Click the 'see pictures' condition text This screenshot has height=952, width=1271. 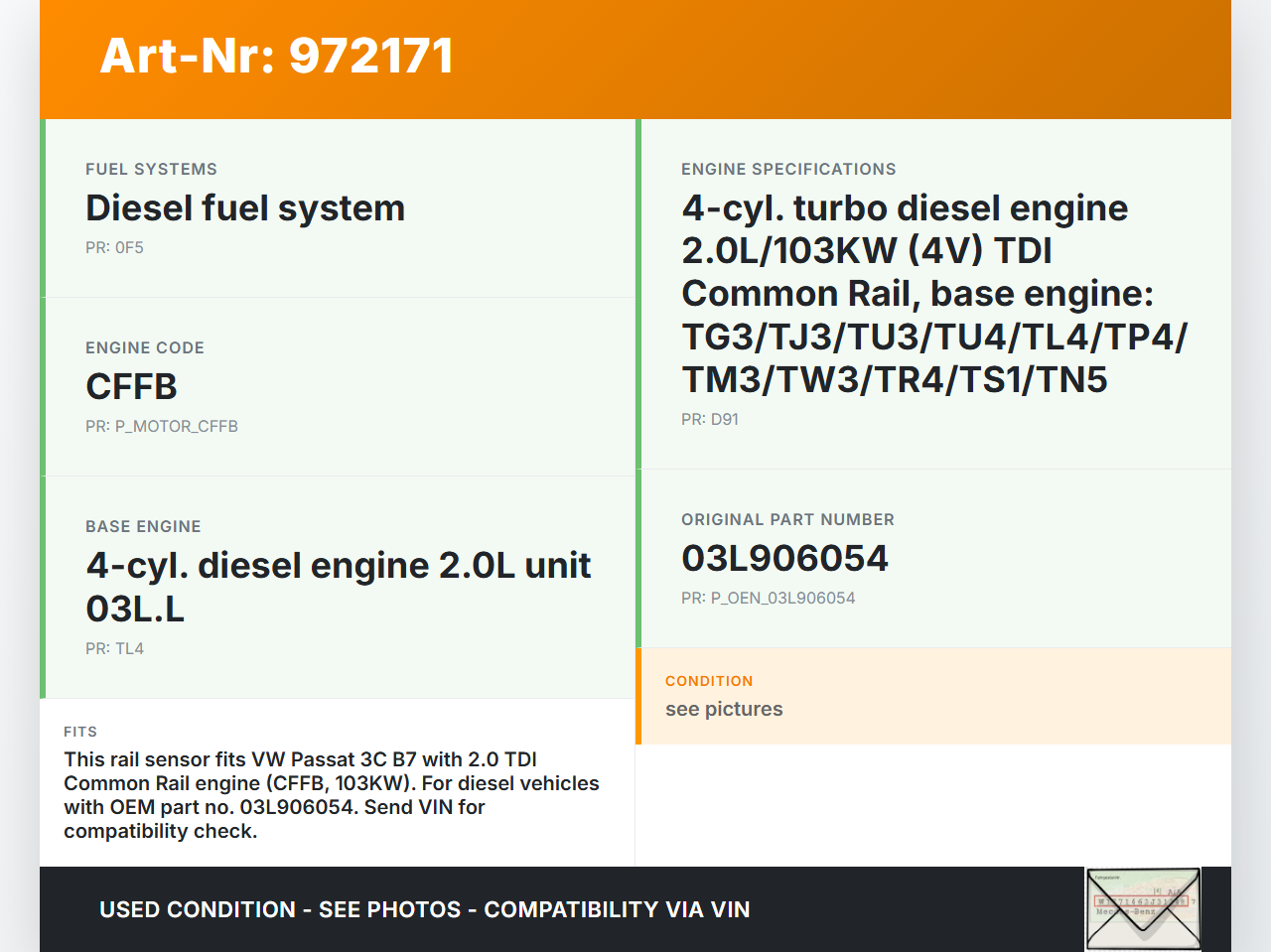click(724, 709)
